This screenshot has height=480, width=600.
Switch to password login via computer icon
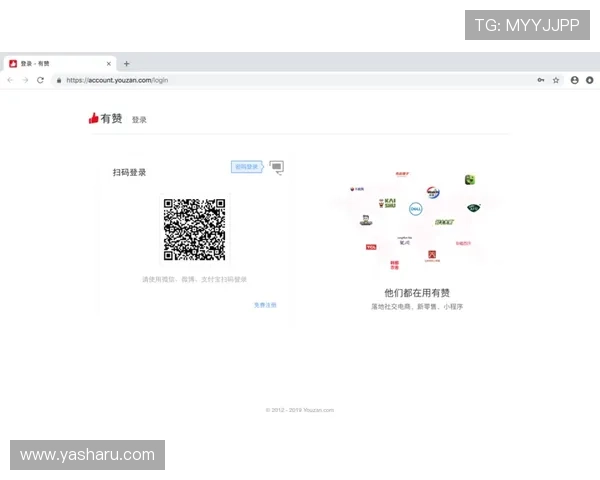point(276,167)
